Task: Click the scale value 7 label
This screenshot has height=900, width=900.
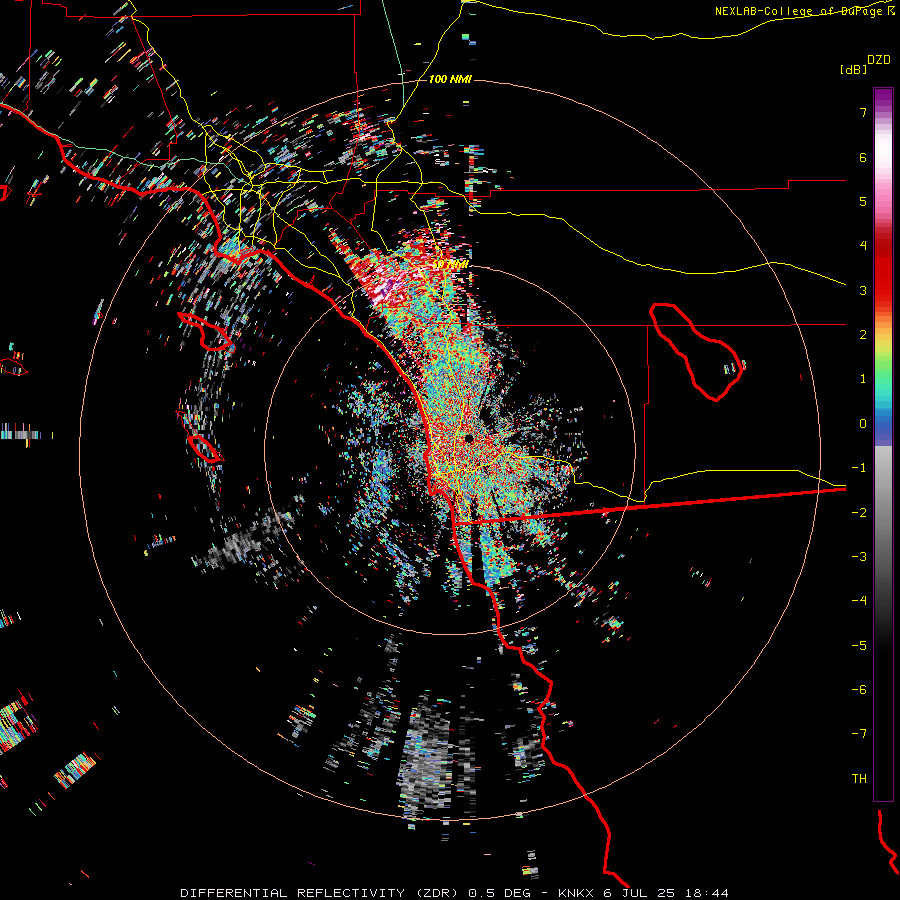Action: click(863, 112)
